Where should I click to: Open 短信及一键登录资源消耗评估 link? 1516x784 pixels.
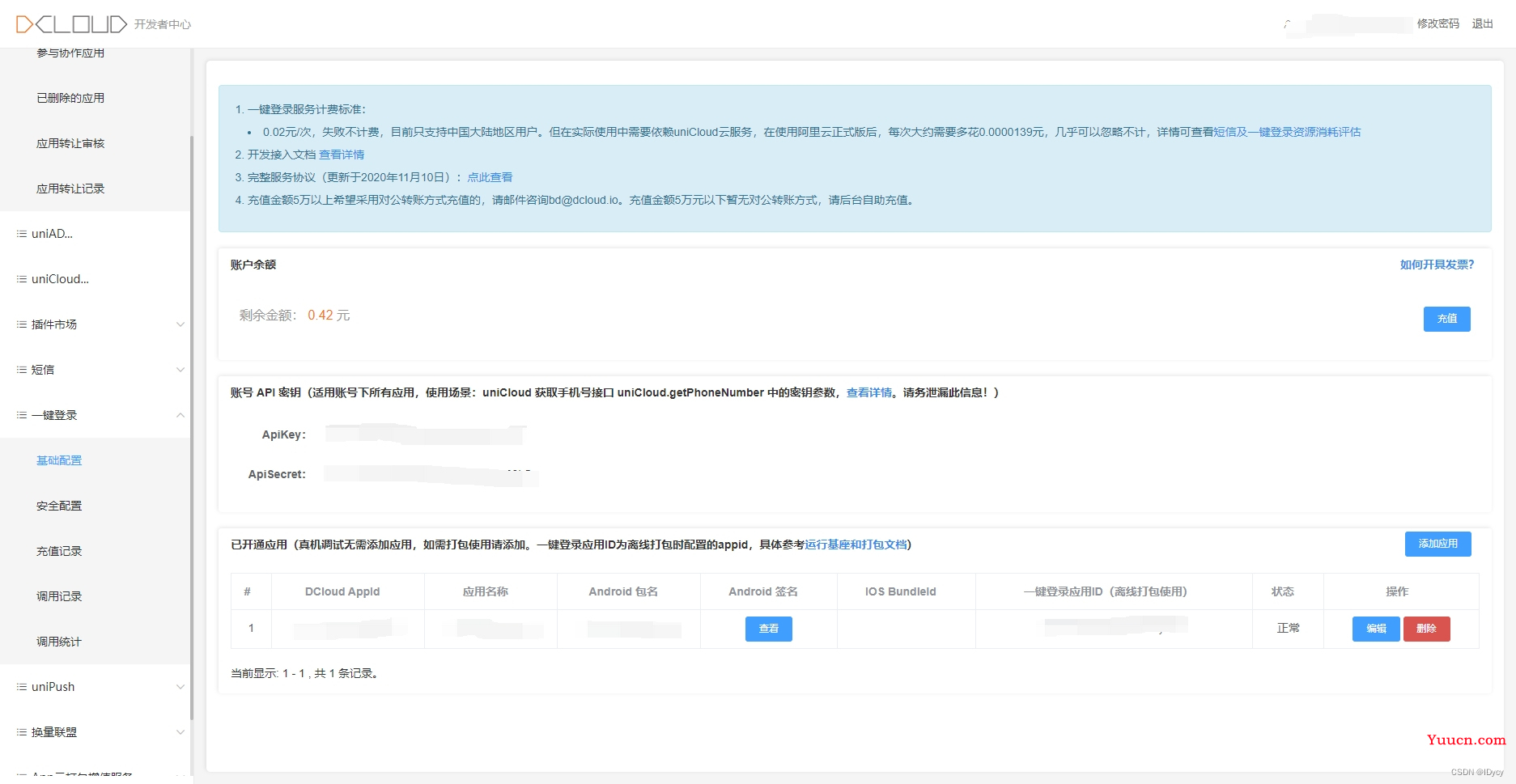click(x=1287, y=132)
